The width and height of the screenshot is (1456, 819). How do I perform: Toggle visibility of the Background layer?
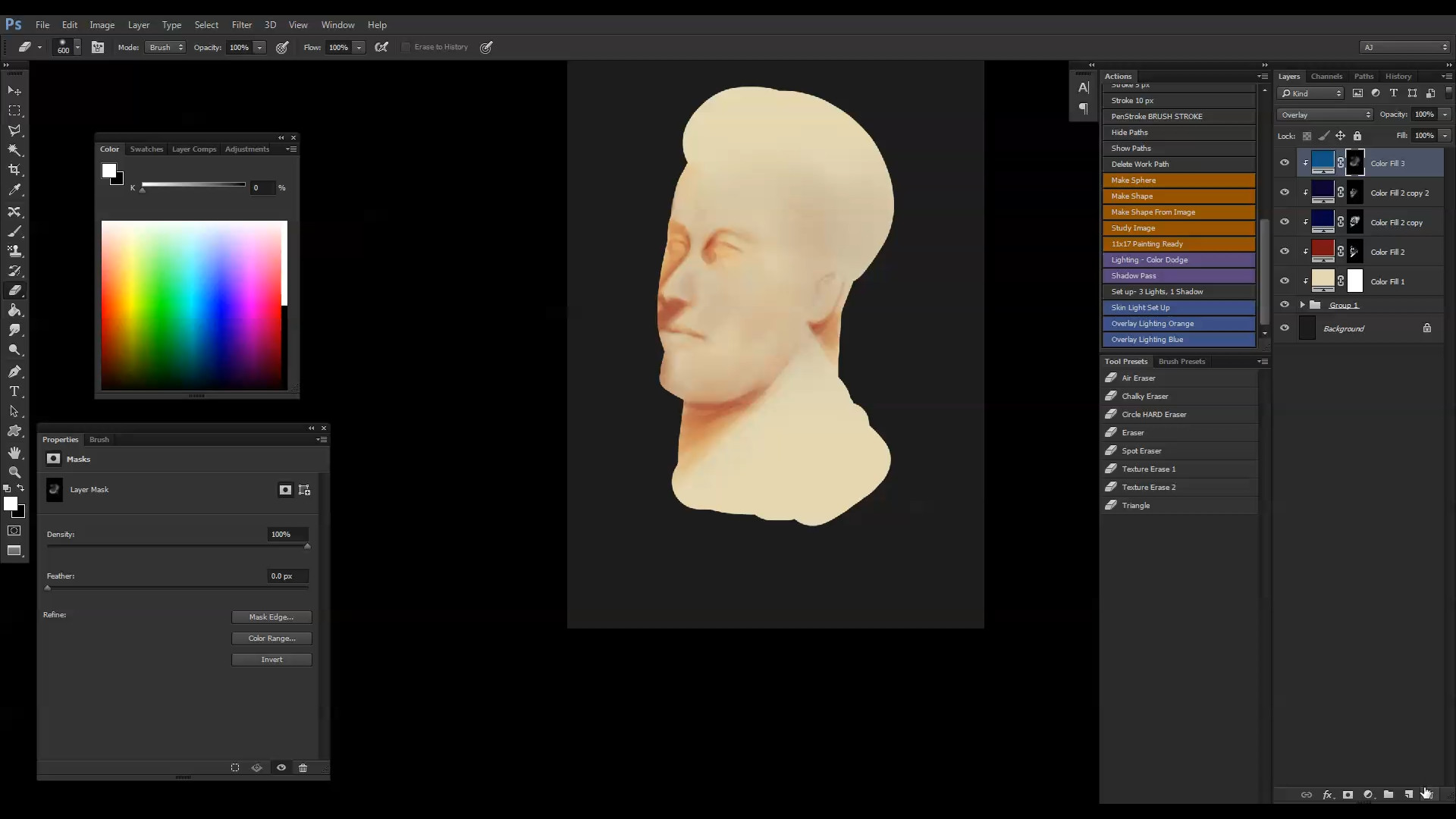1285,328
